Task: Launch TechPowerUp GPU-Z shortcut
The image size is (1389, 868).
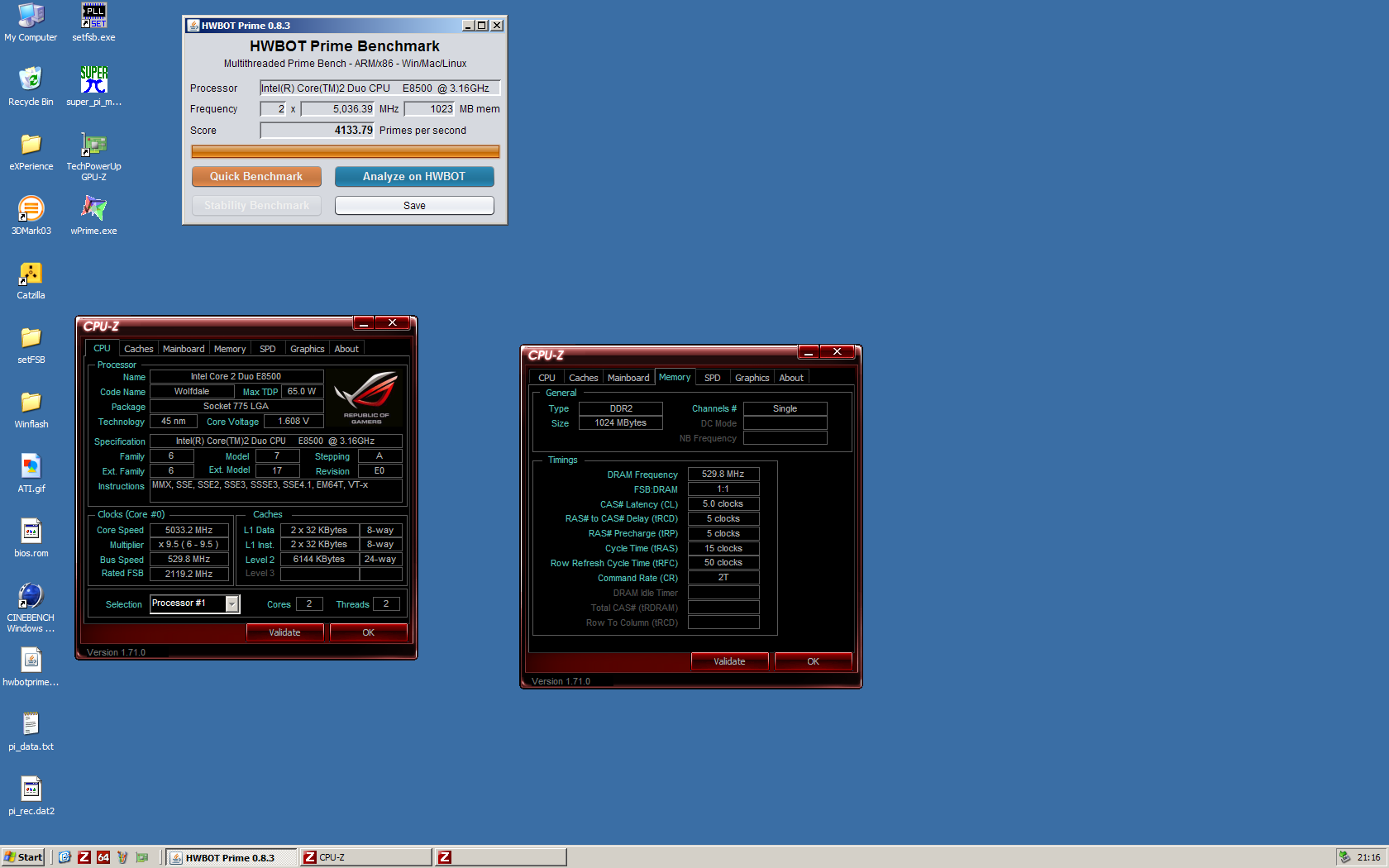Action: pos(93,156)
